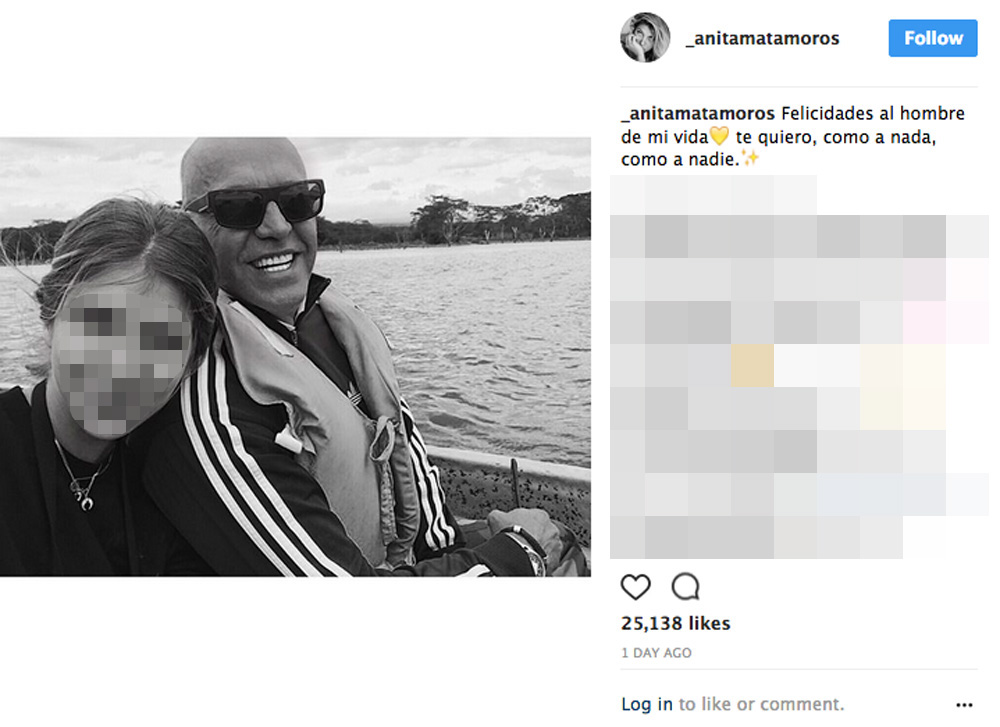Screen dimensions: 1000x727
Task: Follow the _anitamatamoros account
Action: [x=932, y=38]
